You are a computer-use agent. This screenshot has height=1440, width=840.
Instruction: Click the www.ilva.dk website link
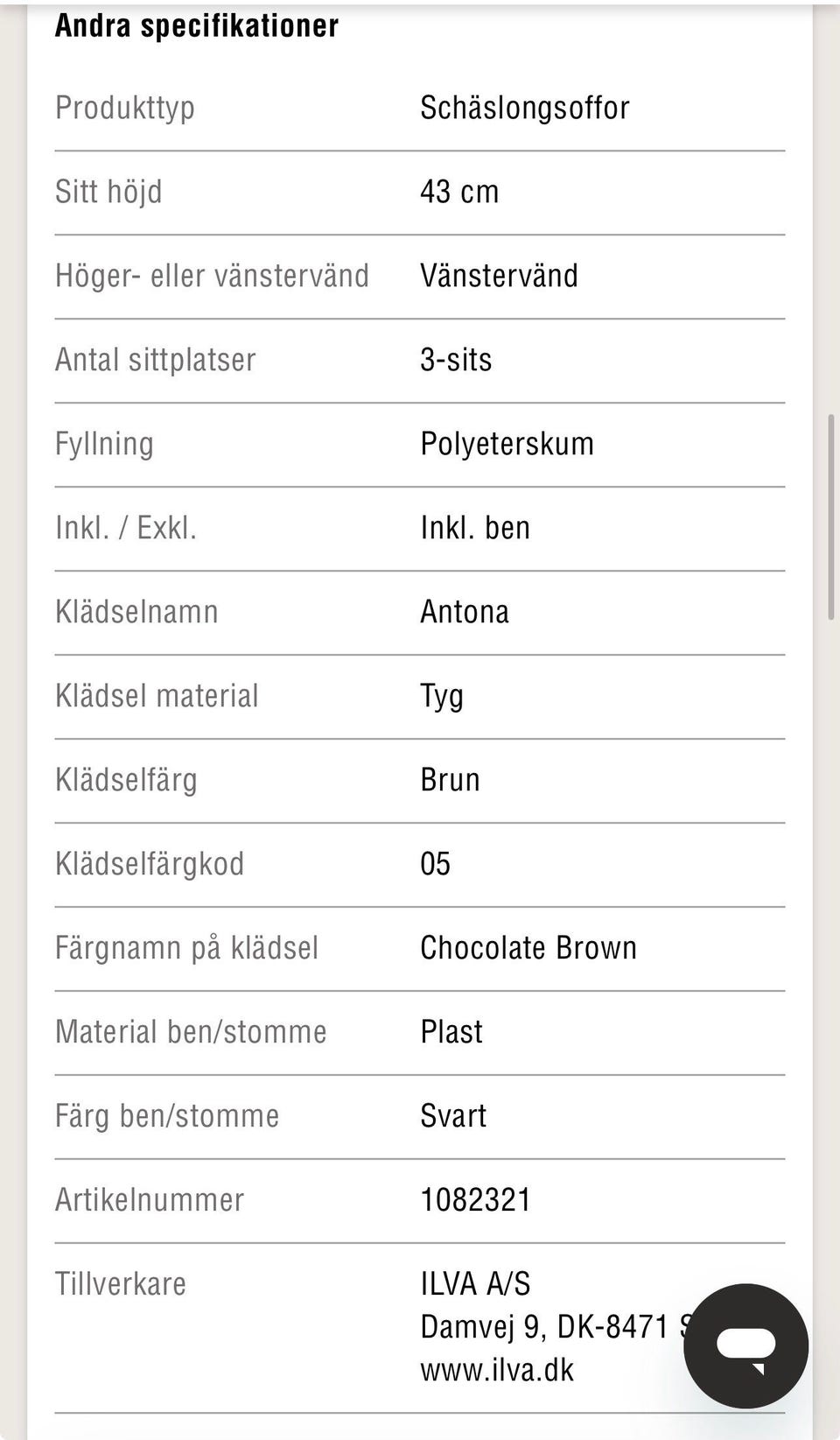497,1370
